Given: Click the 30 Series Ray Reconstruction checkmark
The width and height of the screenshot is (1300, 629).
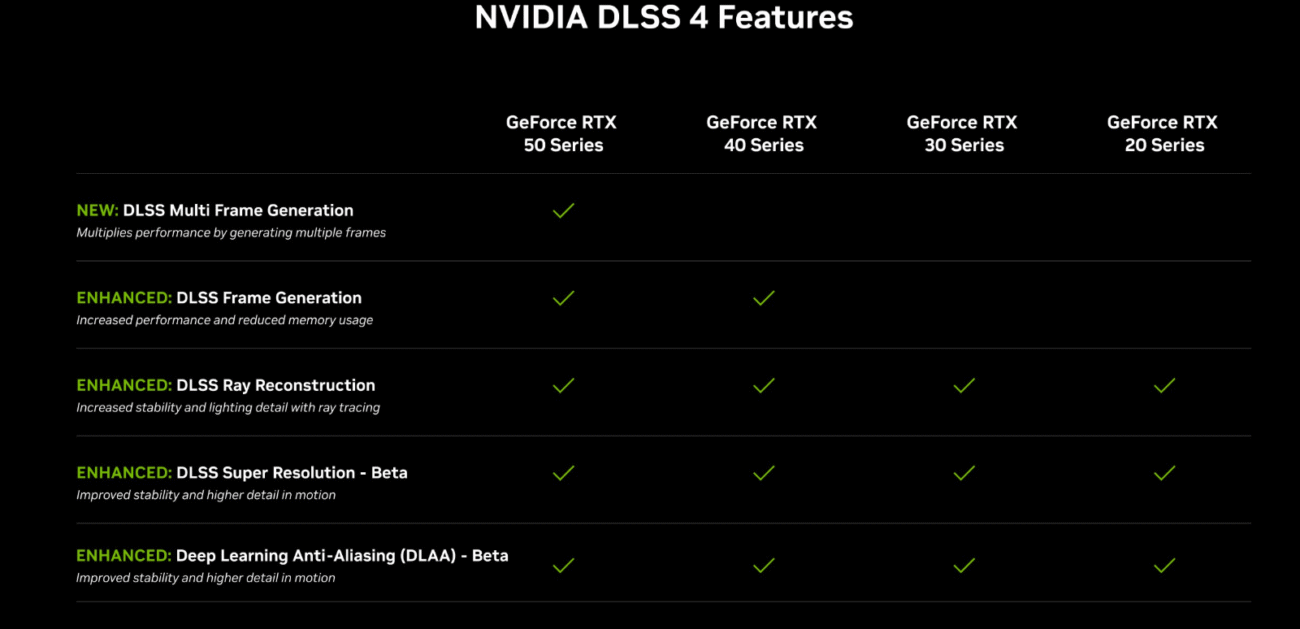Looking at the screenshot, I should click(964, 385).
